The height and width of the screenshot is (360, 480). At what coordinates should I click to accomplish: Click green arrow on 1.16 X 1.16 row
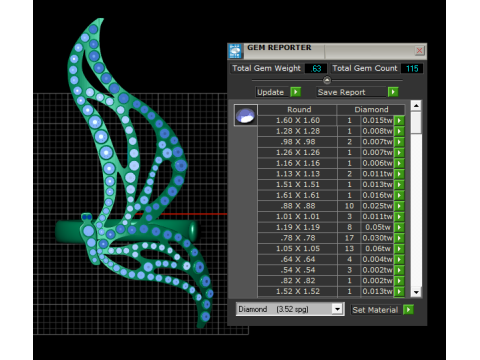399,163
